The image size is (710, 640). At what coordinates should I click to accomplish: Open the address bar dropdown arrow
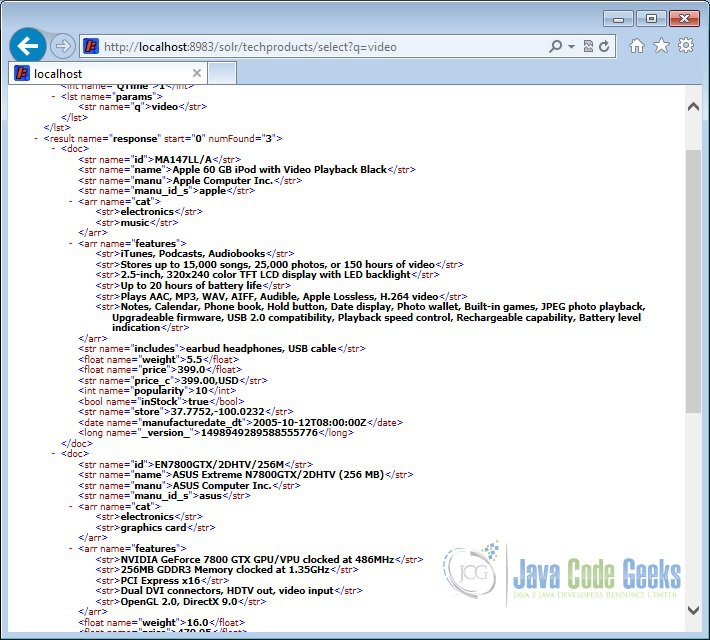click(x=571, y=46)
